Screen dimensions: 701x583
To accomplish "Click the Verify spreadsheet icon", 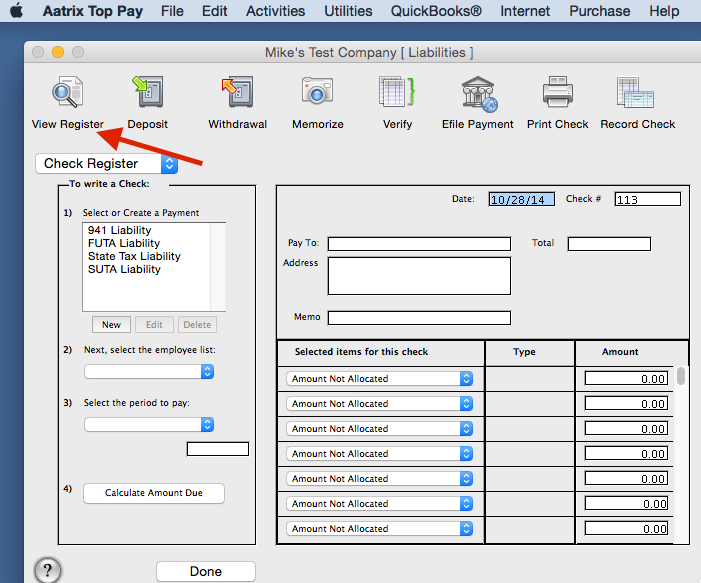I will (x=397, y=92).
